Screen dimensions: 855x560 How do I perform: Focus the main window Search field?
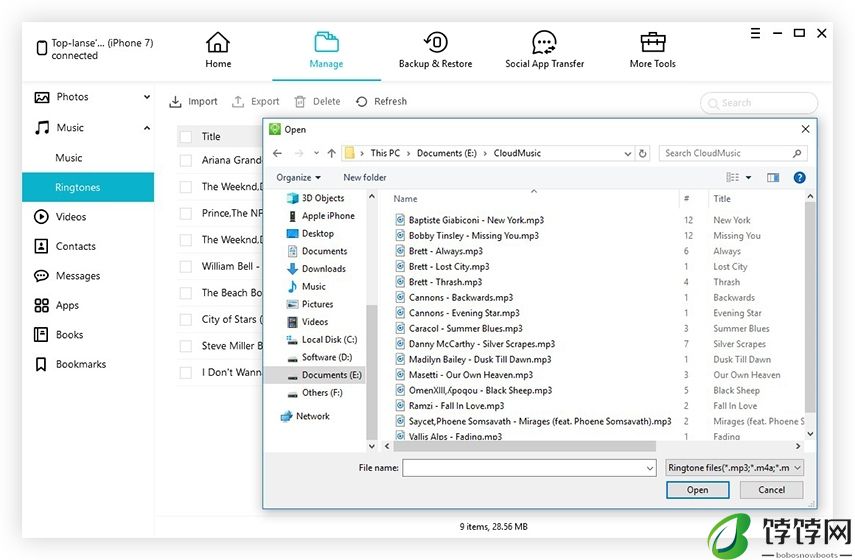tap(758, 103)
